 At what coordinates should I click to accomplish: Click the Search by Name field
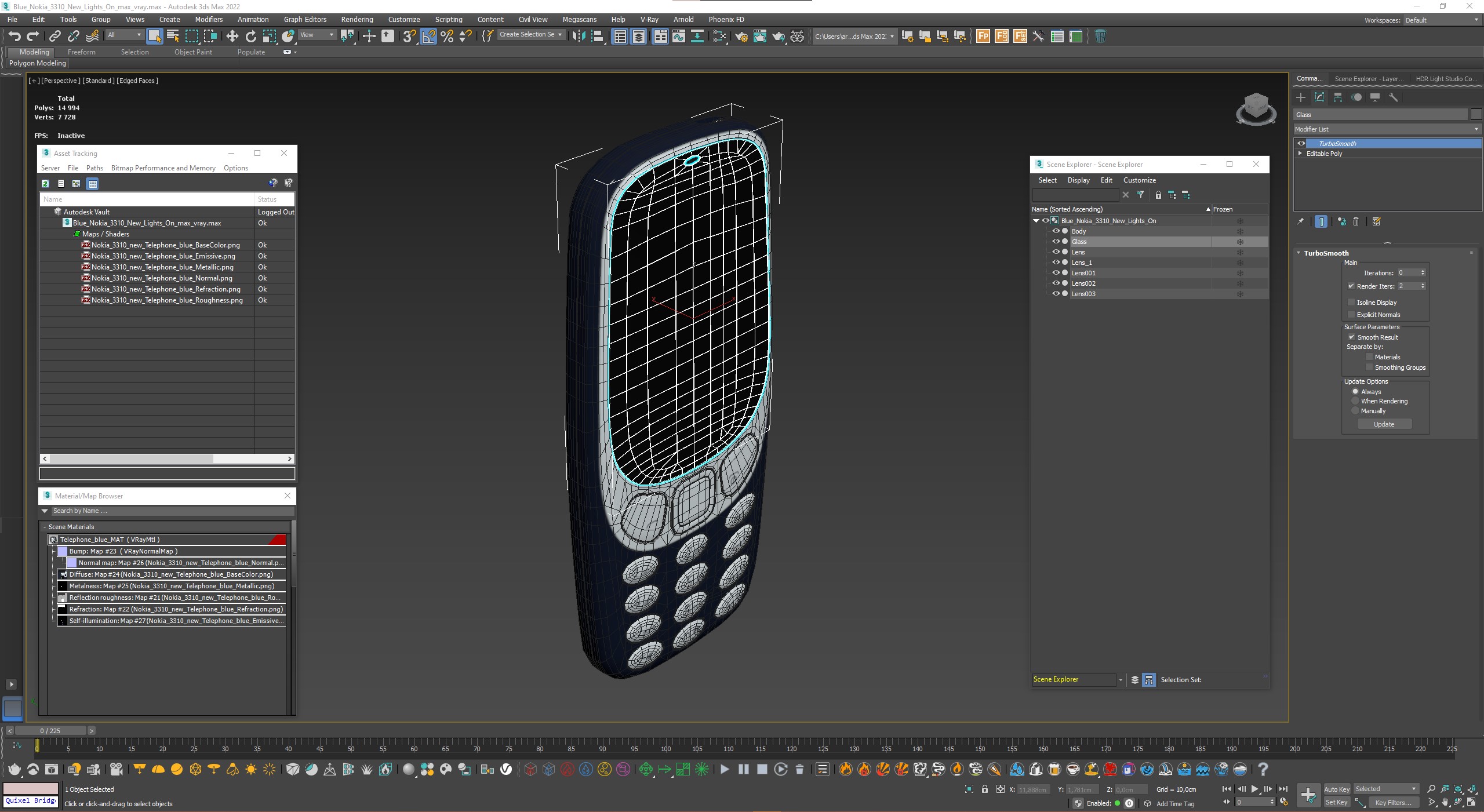pos(172,511)
